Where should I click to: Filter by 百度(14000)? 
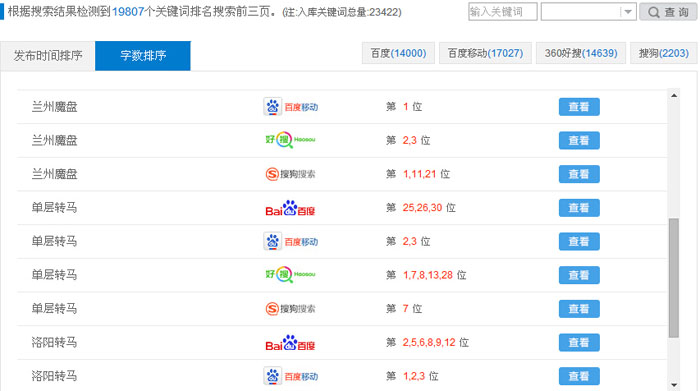point(398,53)
